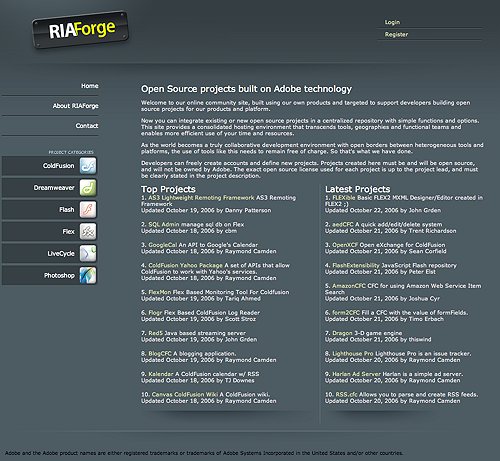Click the Flex category icon

point(88,231)
